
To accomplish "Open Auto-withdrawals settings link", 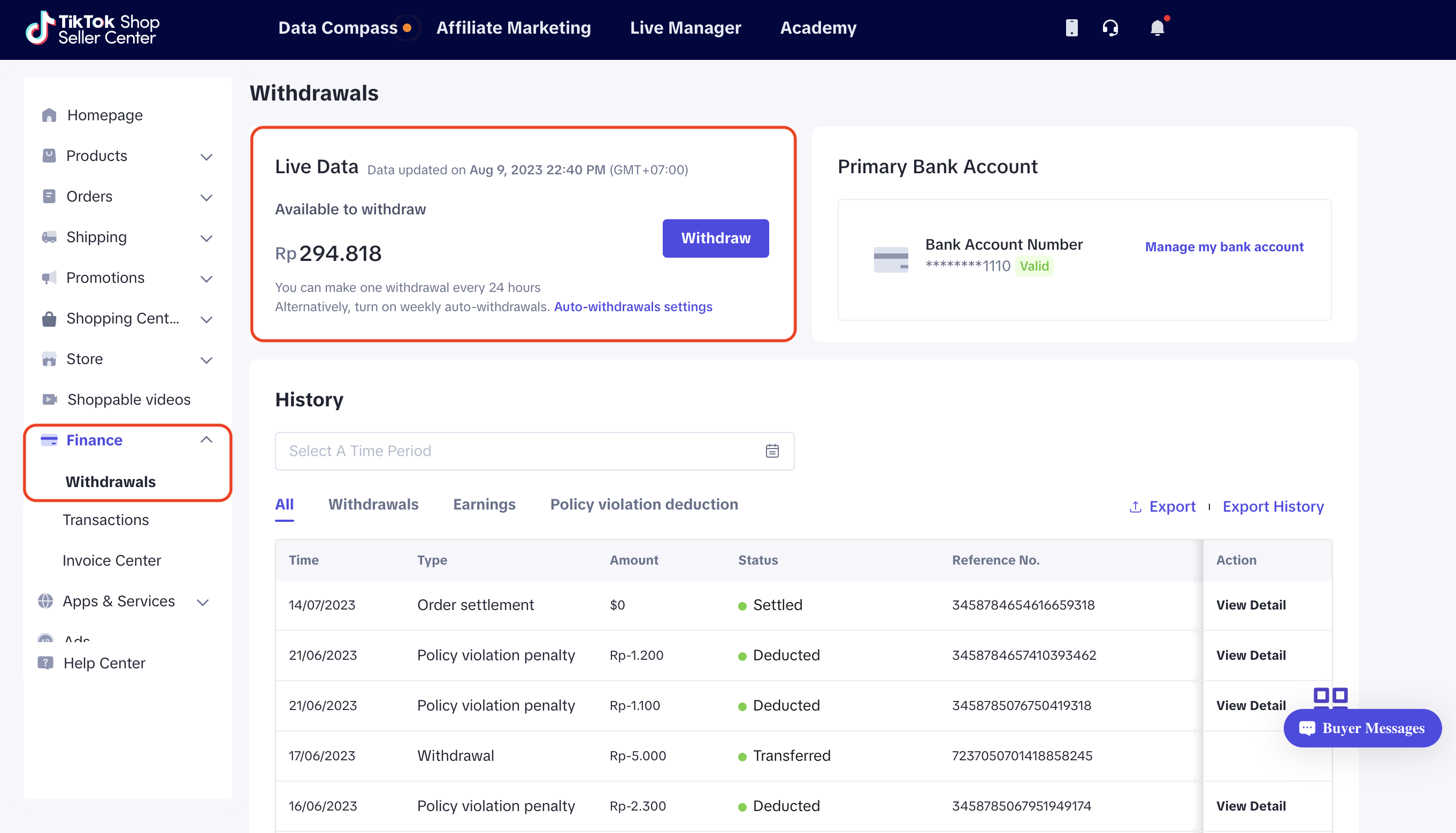I will [633, 307].
